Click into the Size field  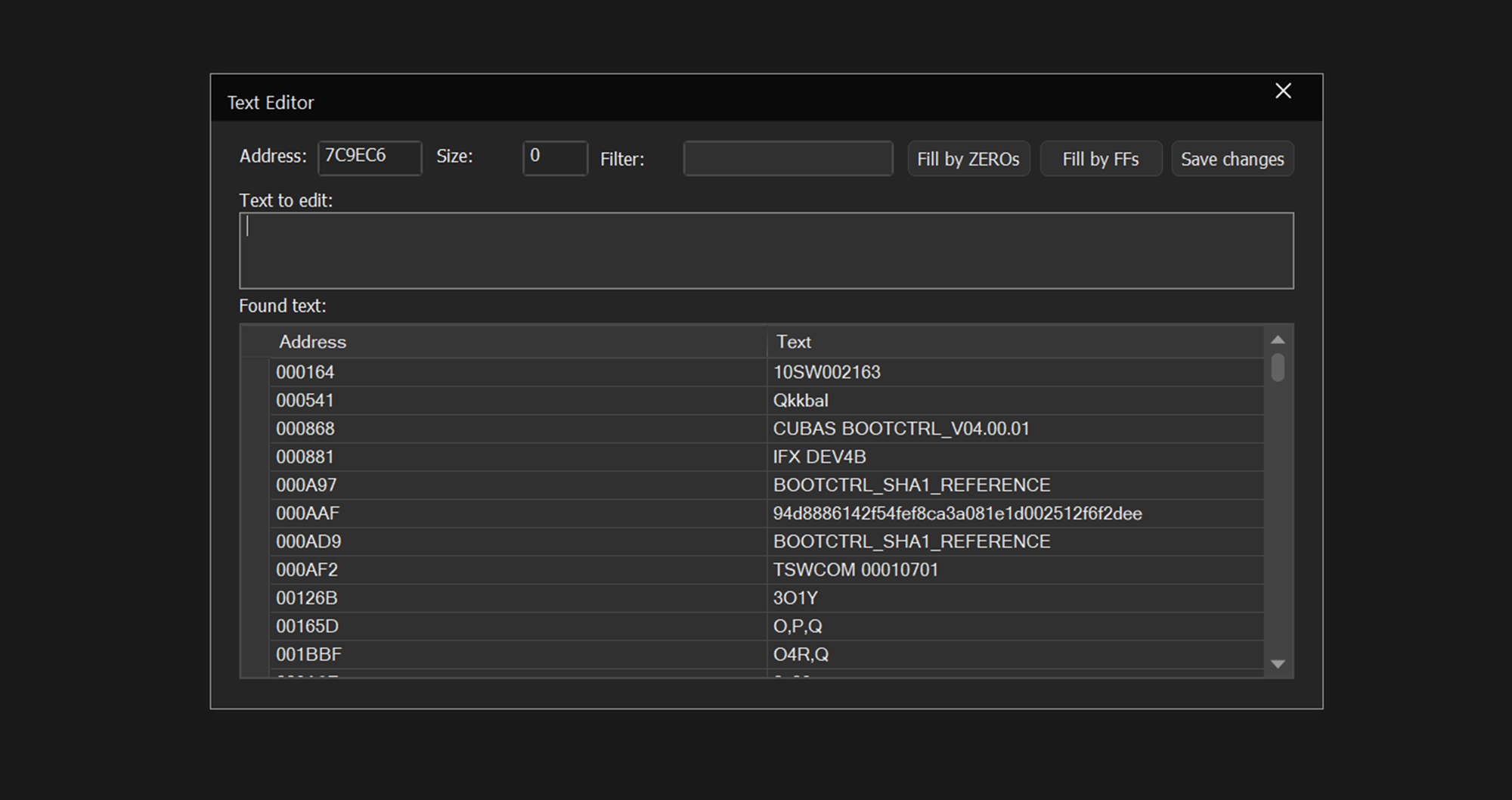554,158
